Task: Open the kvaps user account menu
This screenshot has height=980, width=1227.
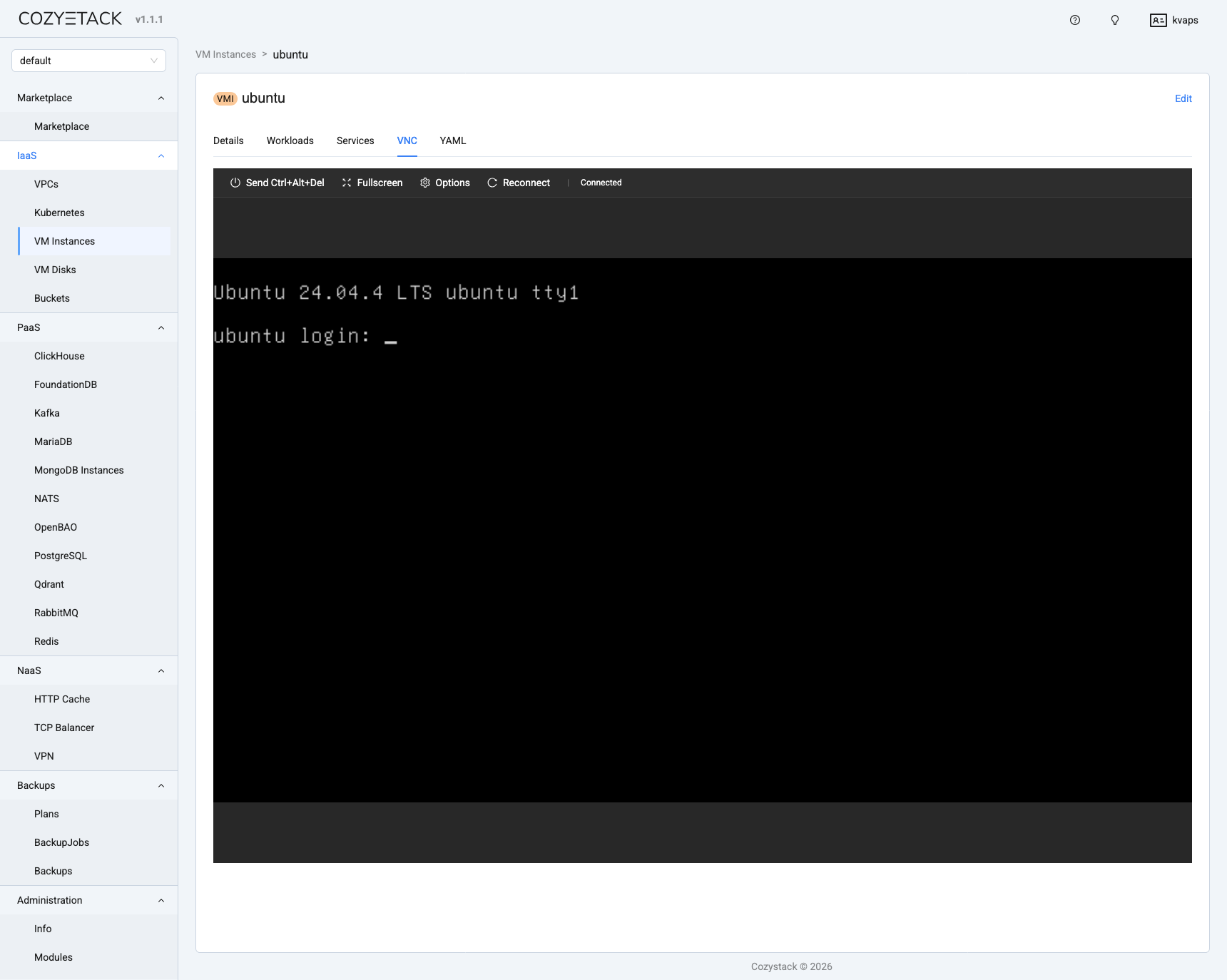Action: 1173,20
